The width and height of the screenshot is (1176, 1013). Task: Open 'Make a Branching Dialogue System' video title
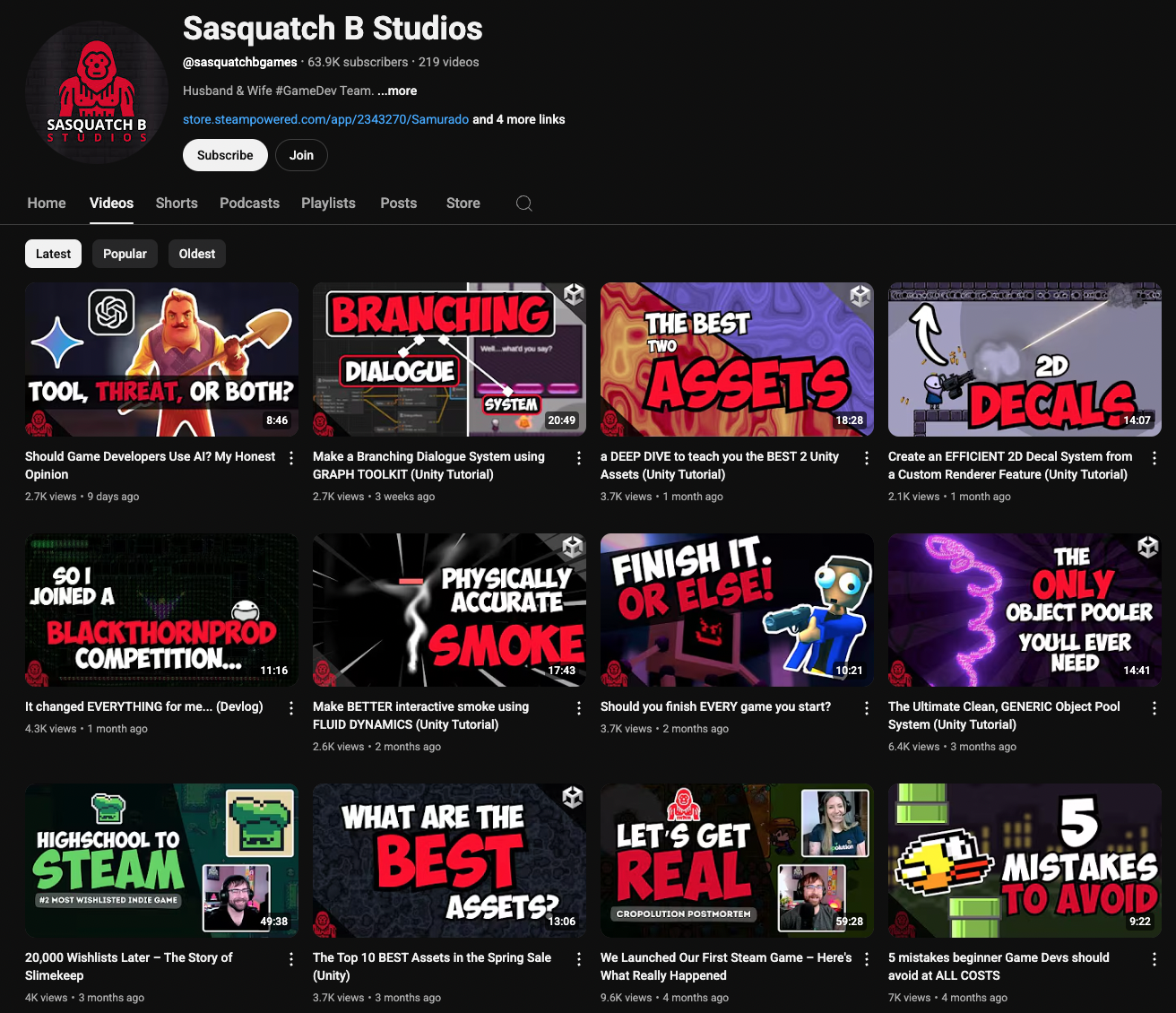coord(428,465)
